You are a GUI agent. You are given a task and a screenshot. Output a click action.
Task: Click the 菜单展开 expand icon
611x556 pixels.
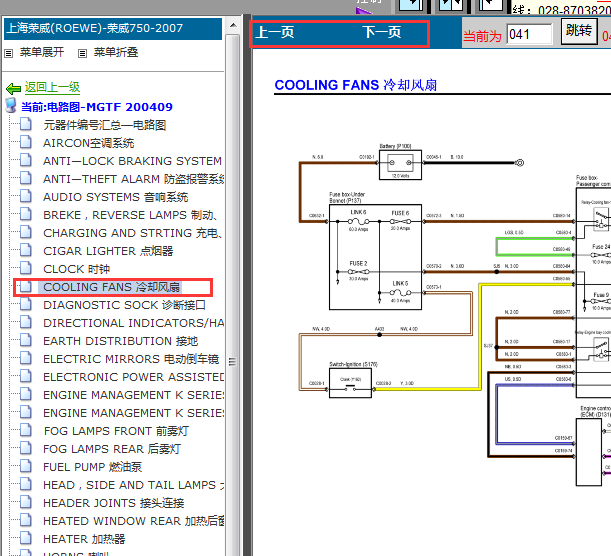click(x=9, y=53)
